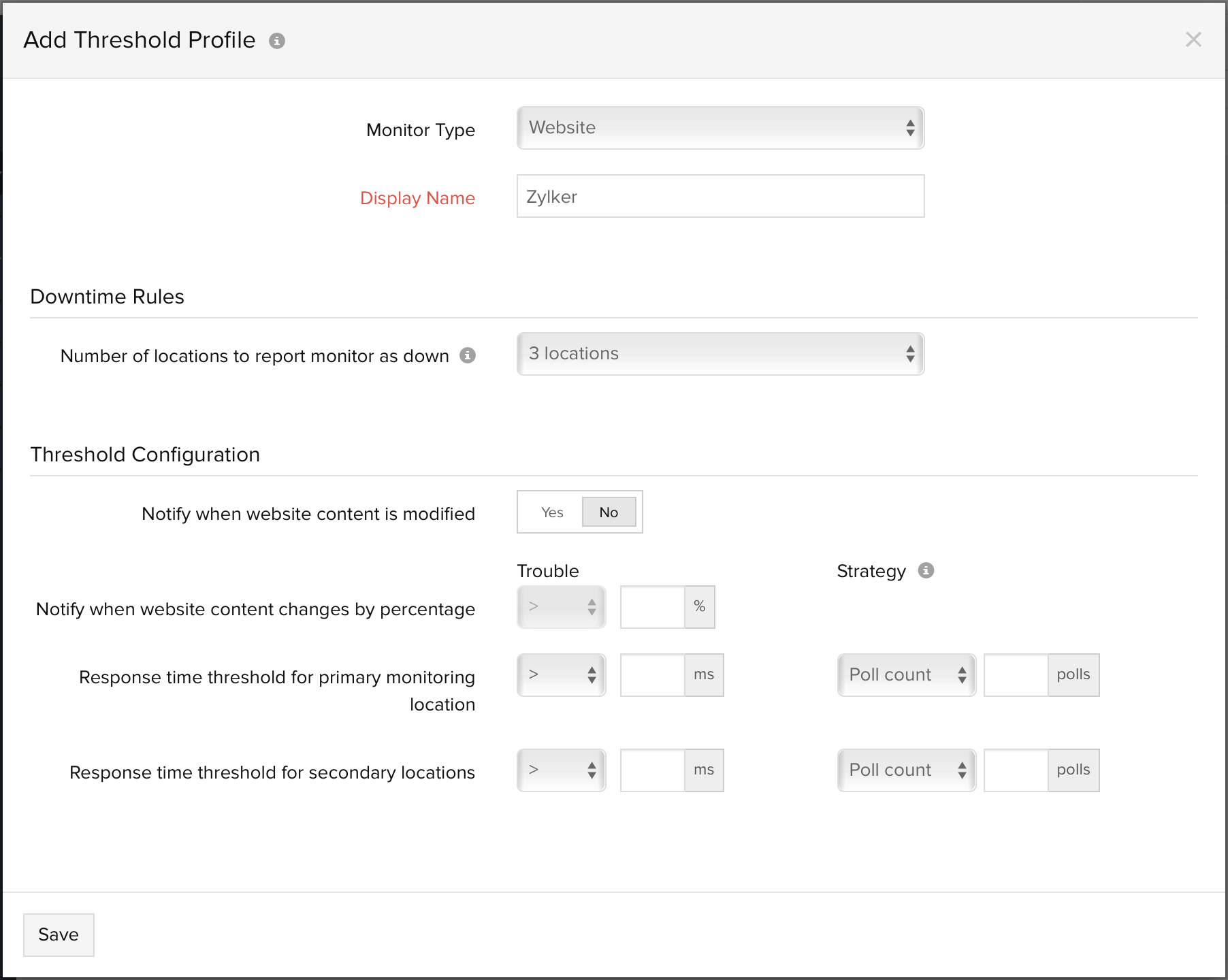Click 'Notify when website content changes by percentage' label
This screenshot has height=980, width=1228.
(x=255, y=609)
